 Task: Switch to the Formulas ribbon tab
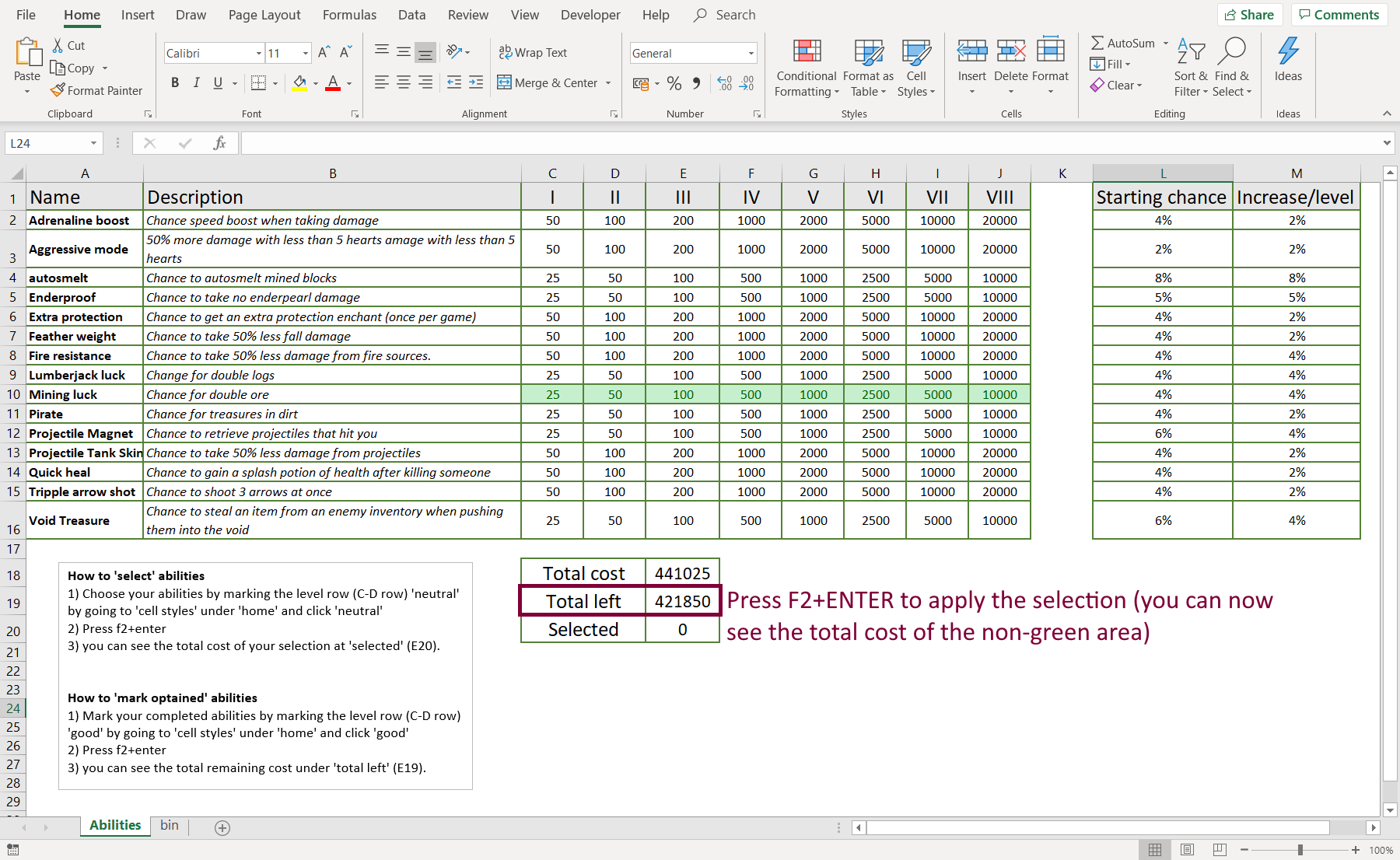[x=349, y=15]
